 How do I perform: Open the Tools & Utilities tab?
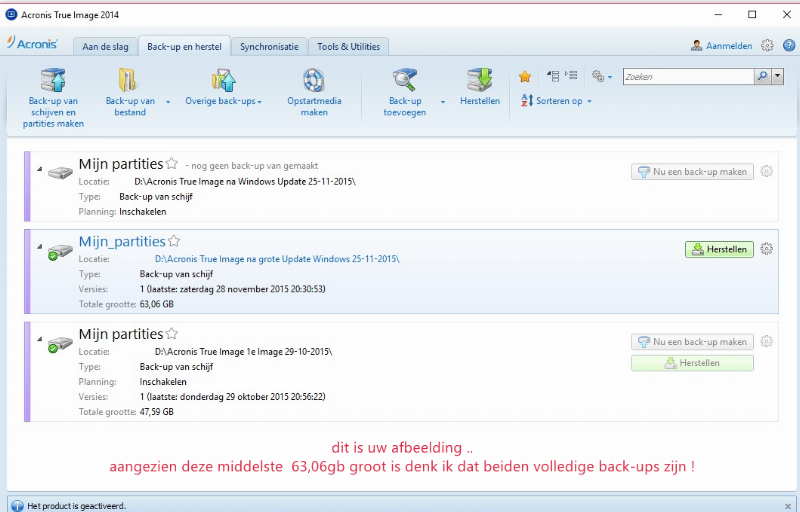[348, 46]
